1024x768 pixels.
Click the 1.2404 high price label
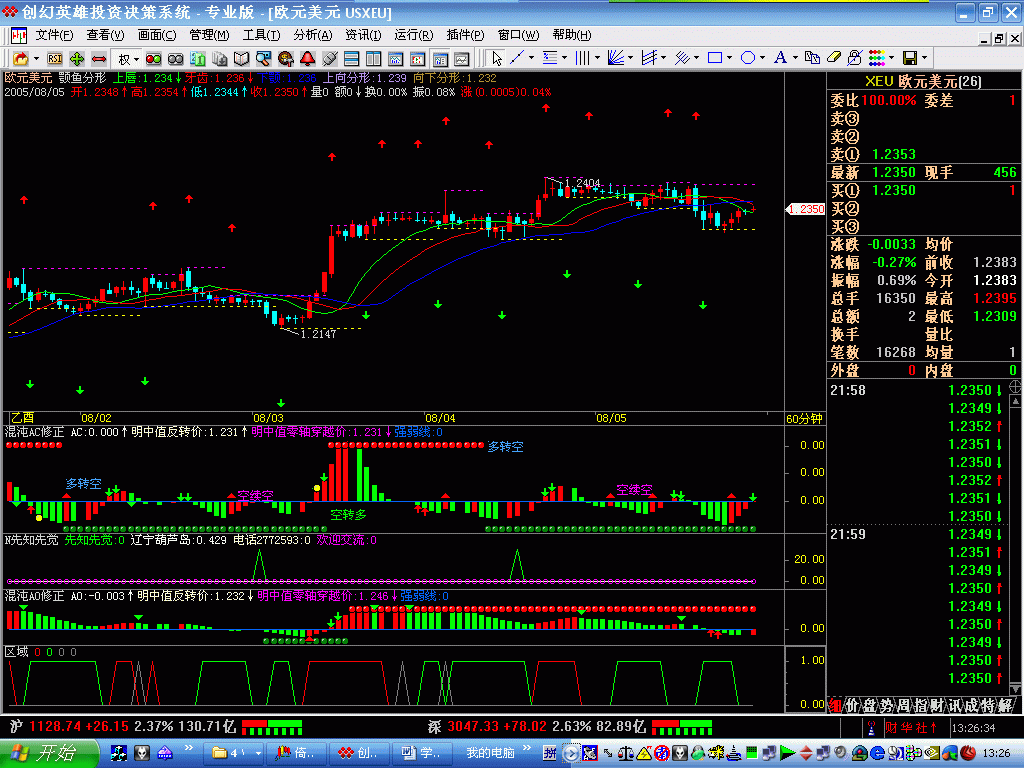(582, 183)
